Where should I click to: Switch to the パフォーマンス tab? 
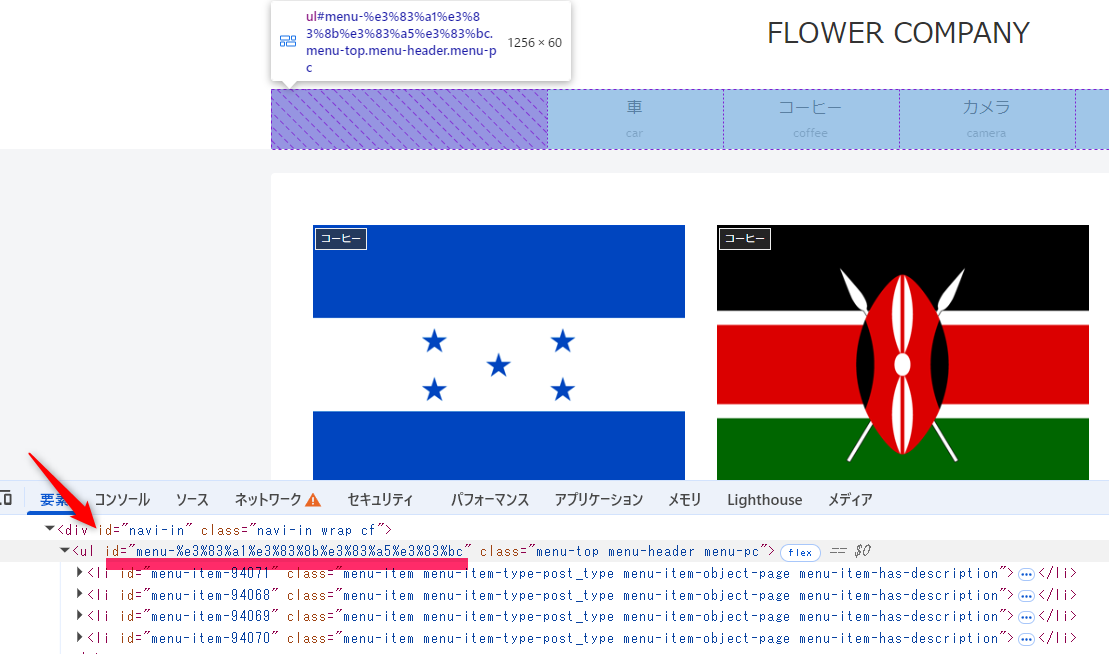489,500
